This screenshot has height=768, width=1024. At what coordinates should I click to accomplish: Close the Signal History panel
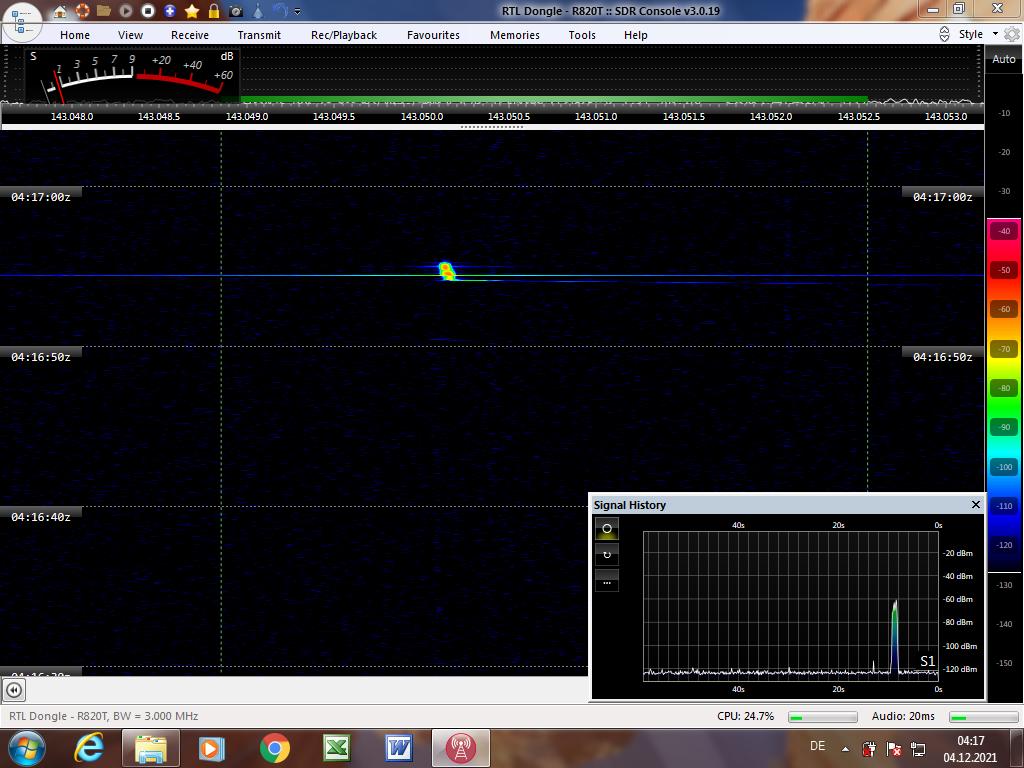[x=976, y=504]
